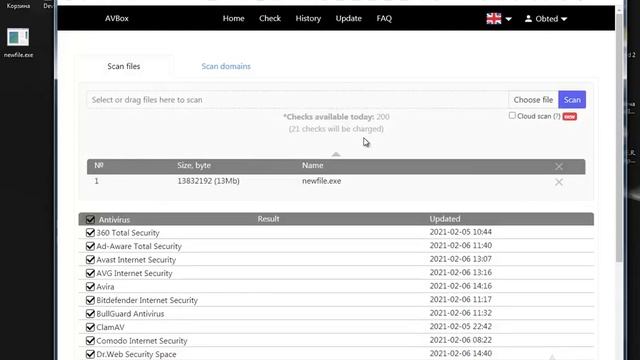Click the Choose file button
This screenshot has width=640, height=360.
point(533,100)
